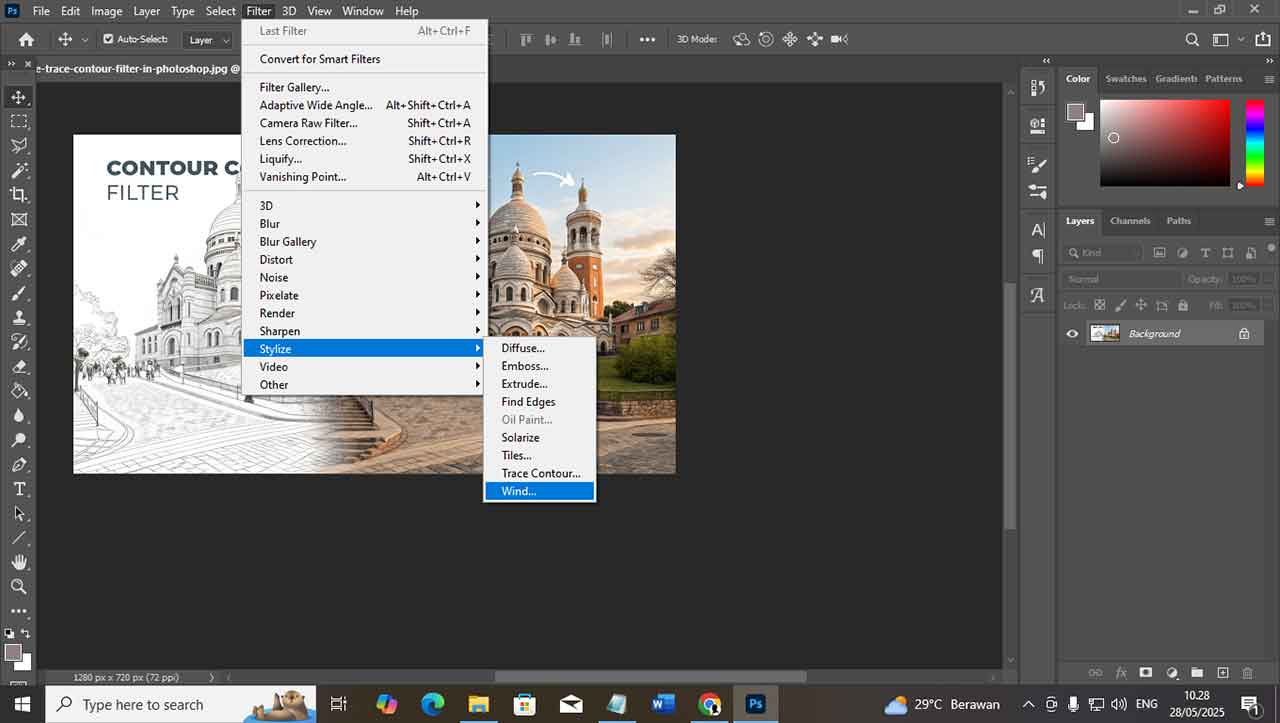Choose Wind from Stylize submenu

pos(539,491)
